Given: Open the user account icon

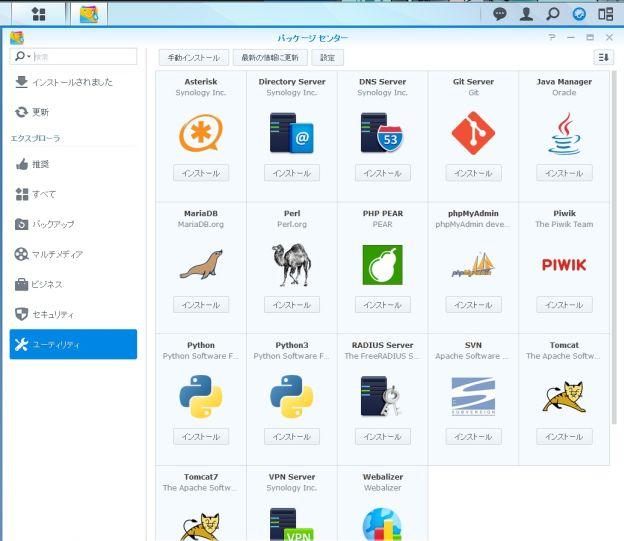Looking at the screenshot, I should (x=526, y=14).
